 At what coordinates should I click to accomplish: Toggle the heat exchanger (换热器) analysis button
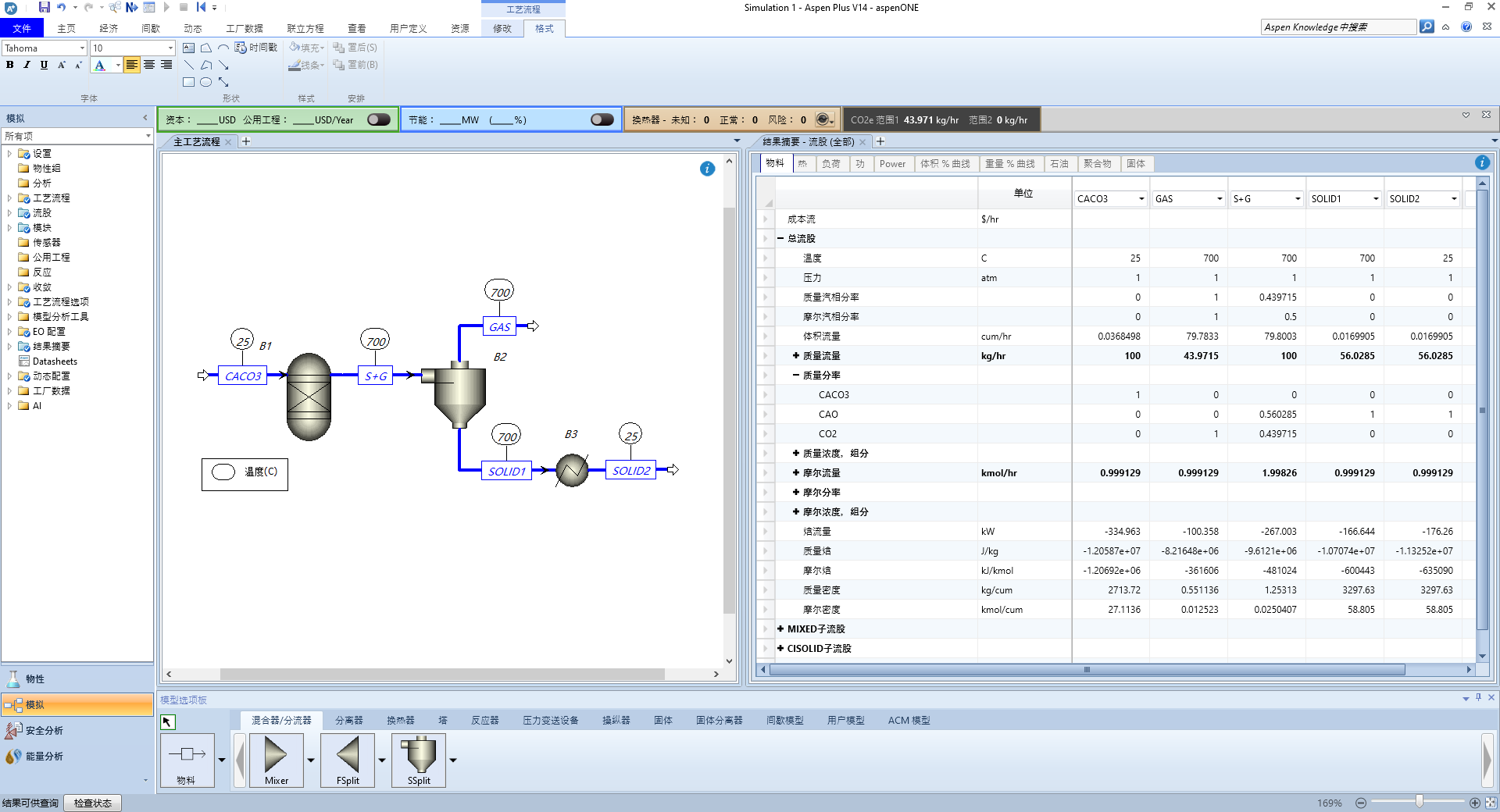825,119
